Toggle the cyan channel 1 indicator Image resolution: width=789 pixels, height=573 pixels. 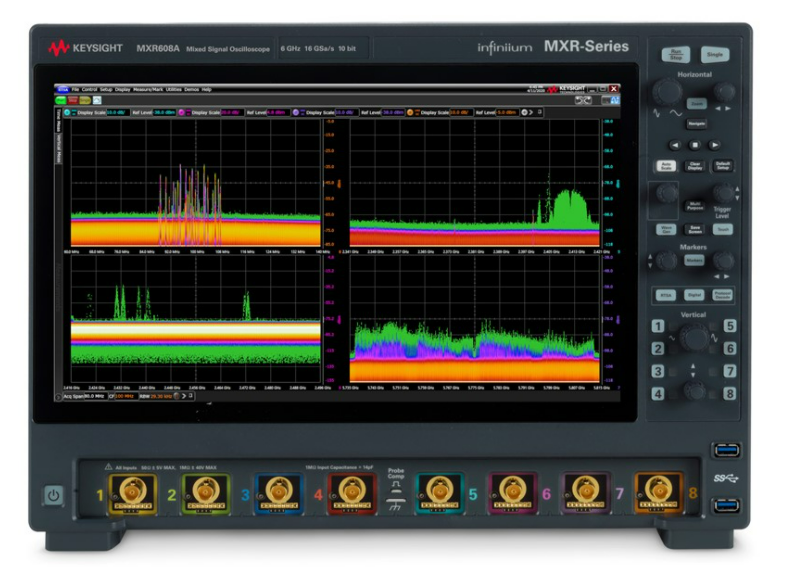(x=67, y=112)
